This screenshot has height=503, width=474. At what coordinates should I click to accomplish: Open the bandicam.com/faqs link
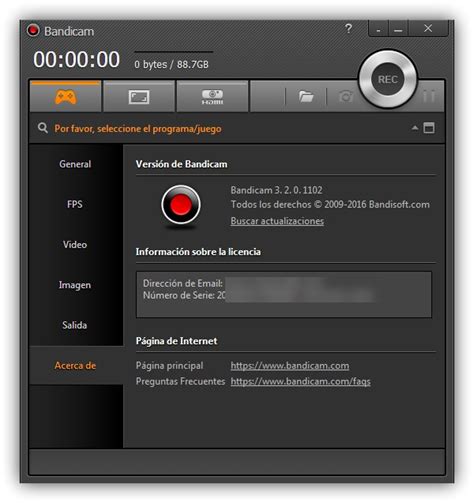pos(300,381)
